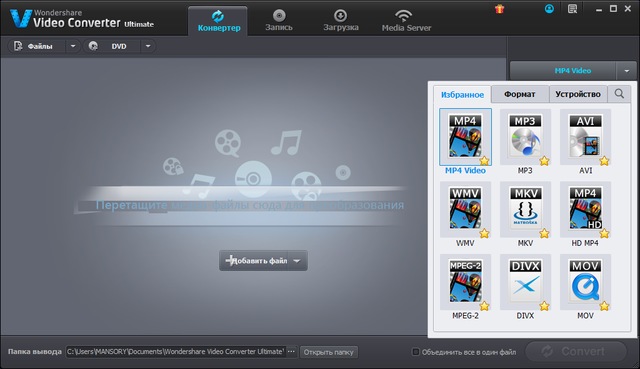Collapse the MP4 Video output format dropdown arrow
The height and width of the screenshot is (369, 640).
point(626,71)
